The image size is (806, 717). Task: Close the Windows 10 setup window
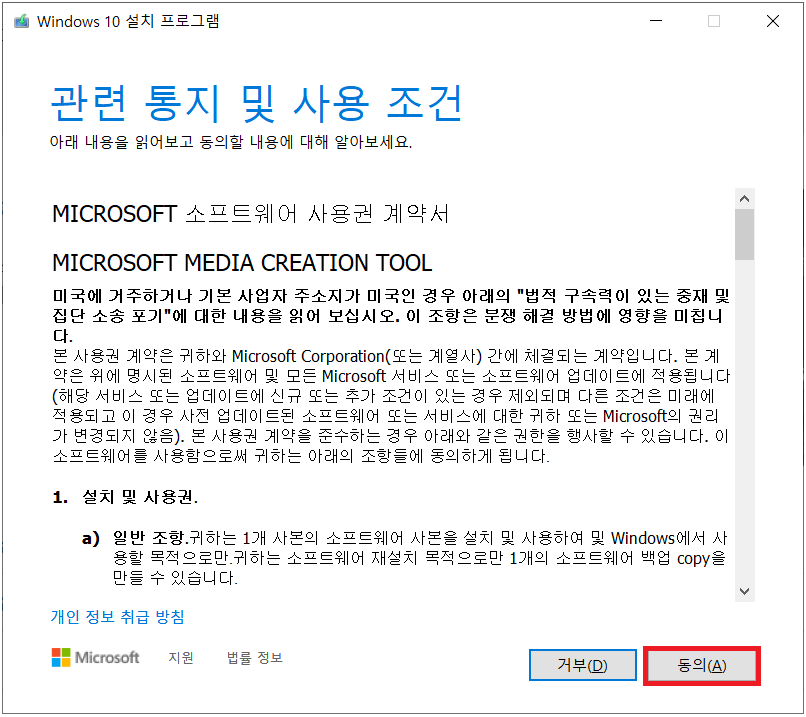pos(773,21)
